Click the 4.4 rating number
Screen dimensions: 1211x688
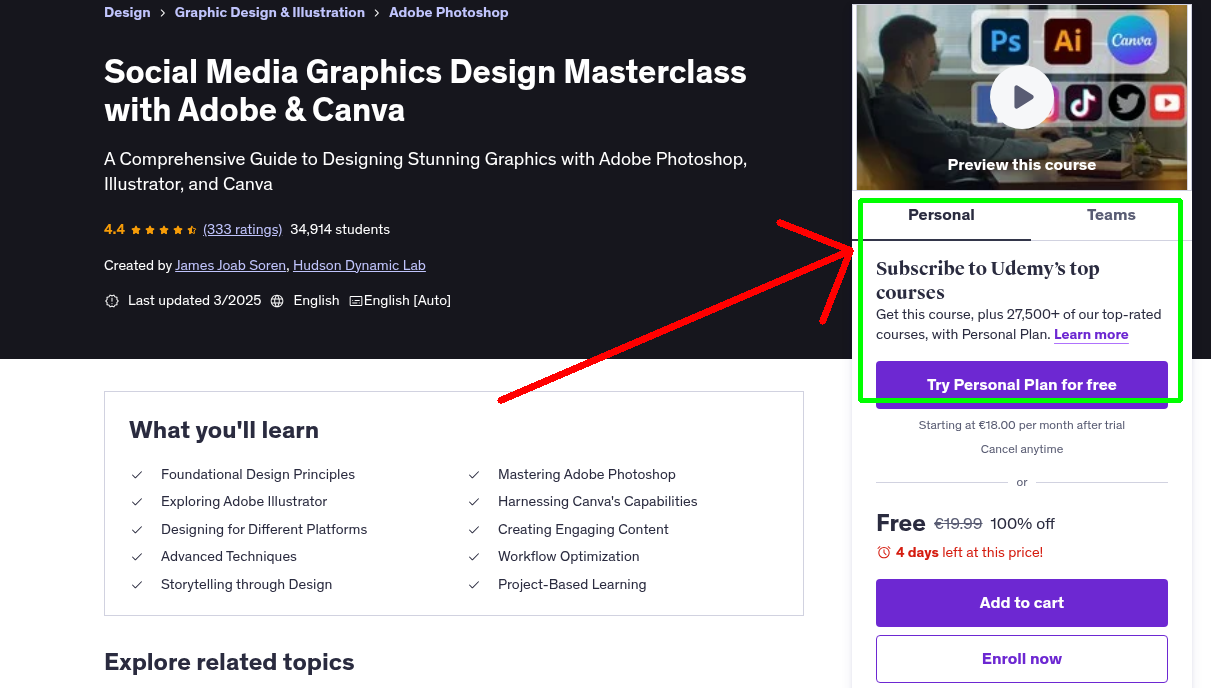click(x=114, y=229)
